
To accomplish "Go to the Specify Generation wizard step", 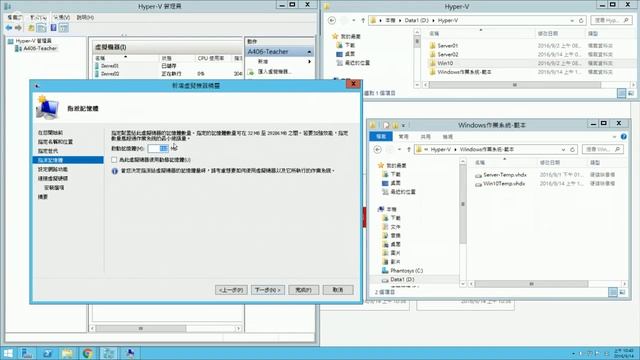I will [x=48, y=151].
